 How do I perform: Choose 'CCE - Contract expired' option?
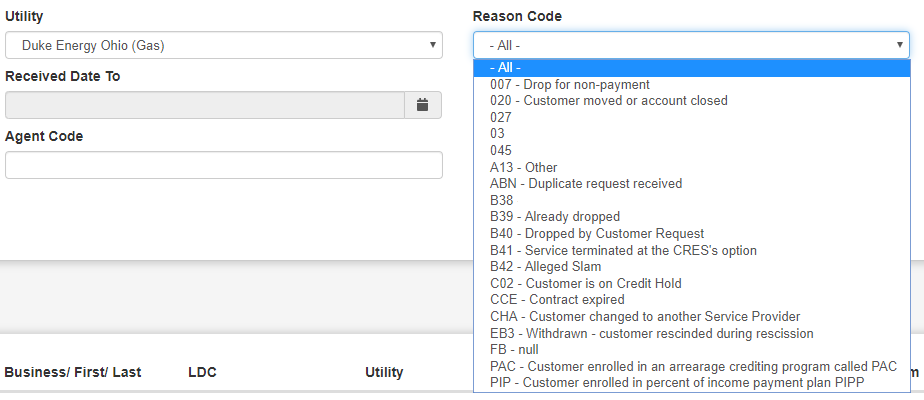pyautogui.click(x=692, y=300)
